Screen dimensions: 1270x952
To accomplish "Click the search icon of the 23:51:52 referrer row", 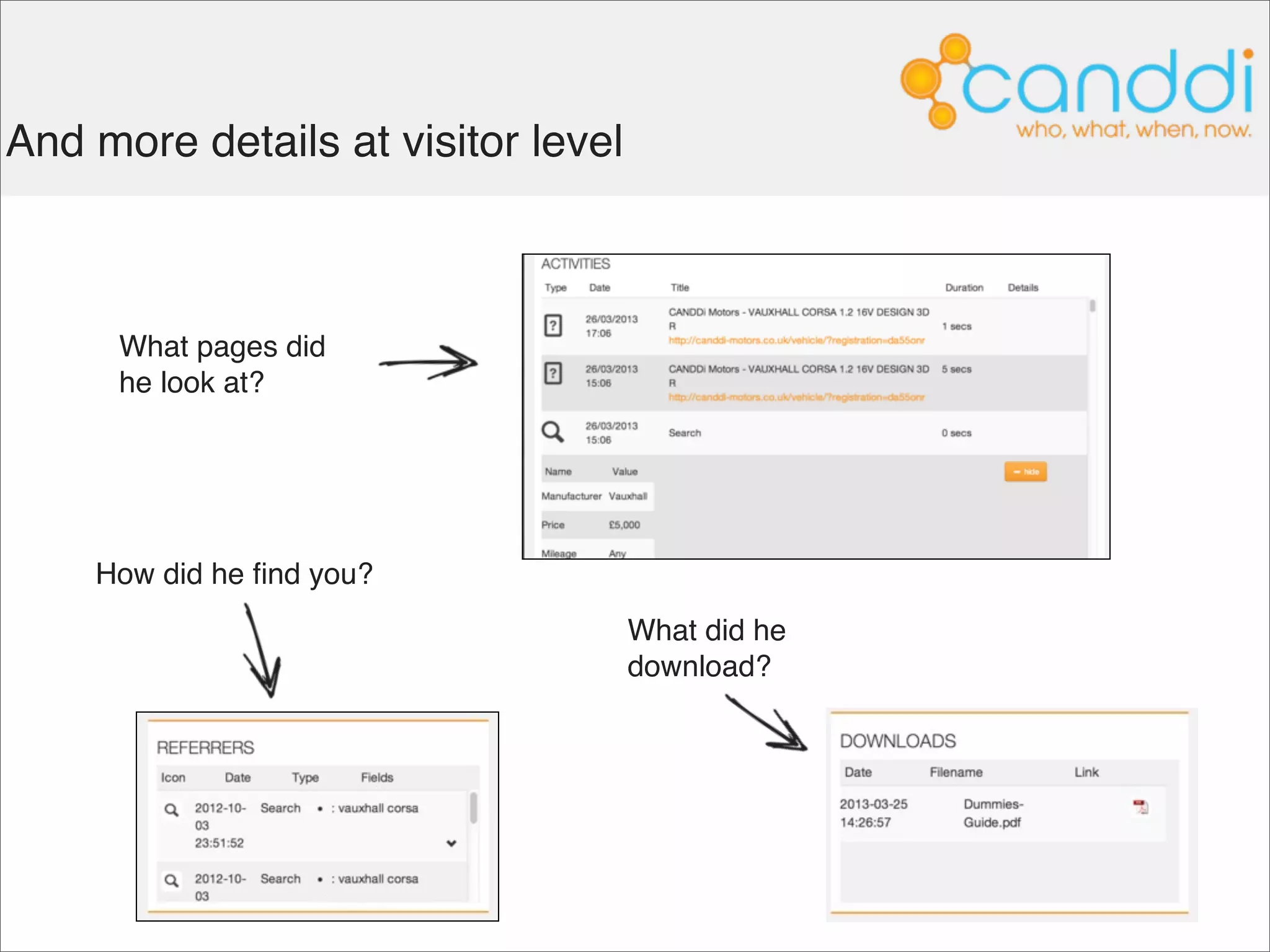I will click(171, 809).
